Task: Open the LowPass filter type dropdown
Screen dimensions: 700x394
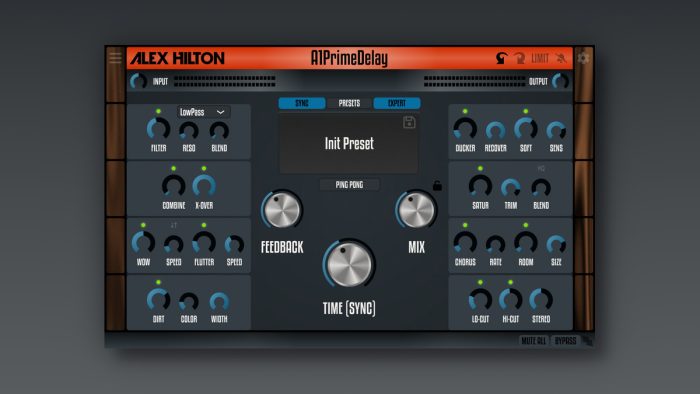Action: coord(204,112)
